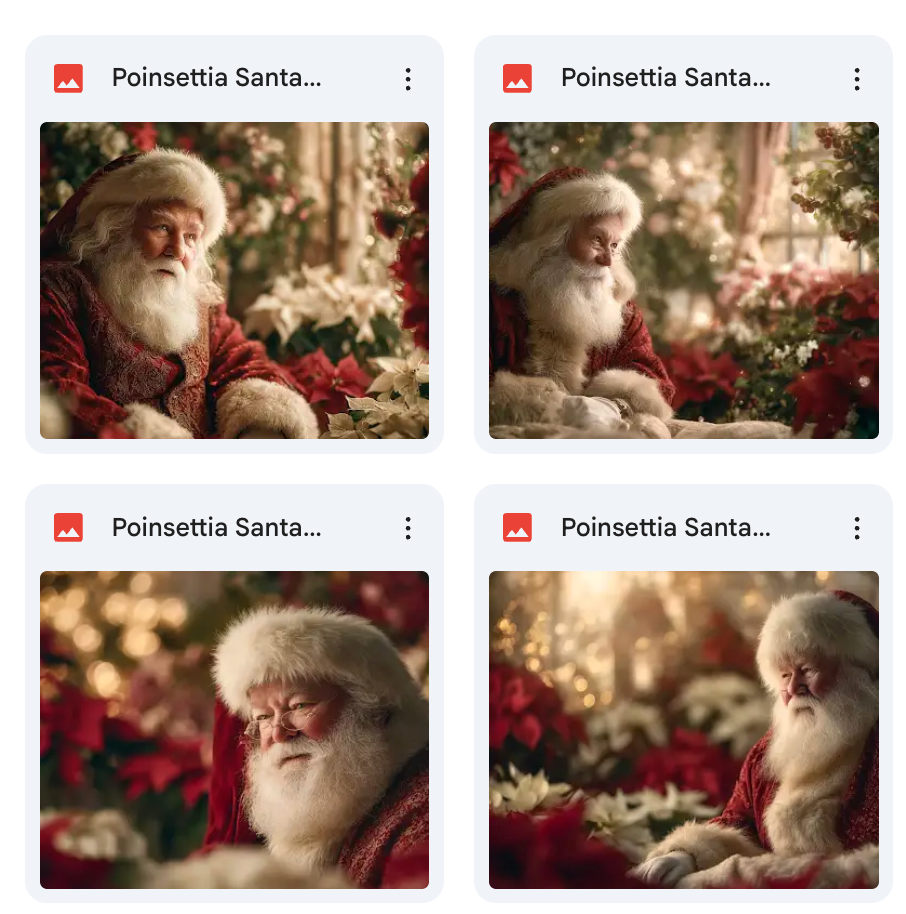This screenshot has width=906, height=914.
Task: Click Santa's glasses in the bottom-left thumbnail
Action: [x=292, y=716]
